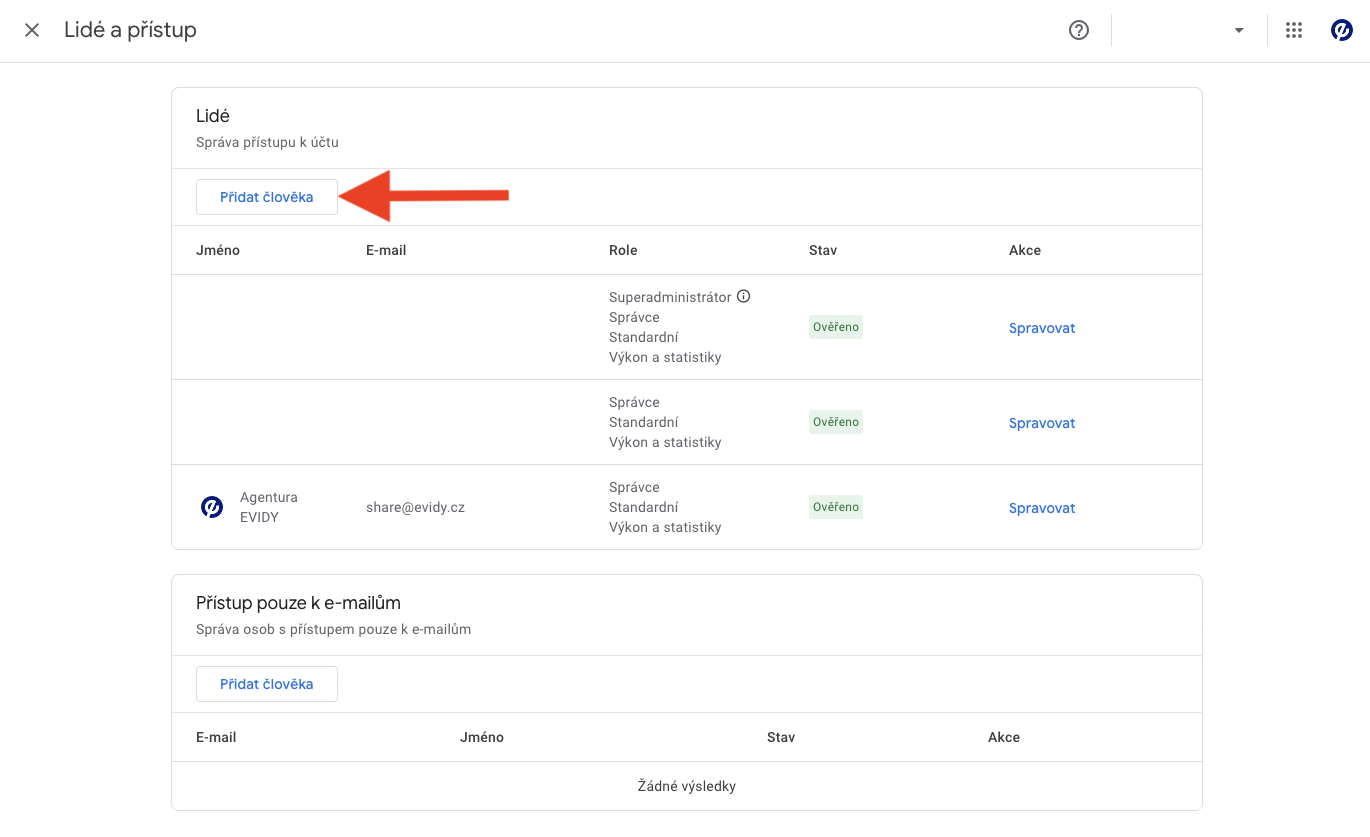Click the Role column header
The height and width of the screenshot is (837, 1370).
(x=623, y=250)
